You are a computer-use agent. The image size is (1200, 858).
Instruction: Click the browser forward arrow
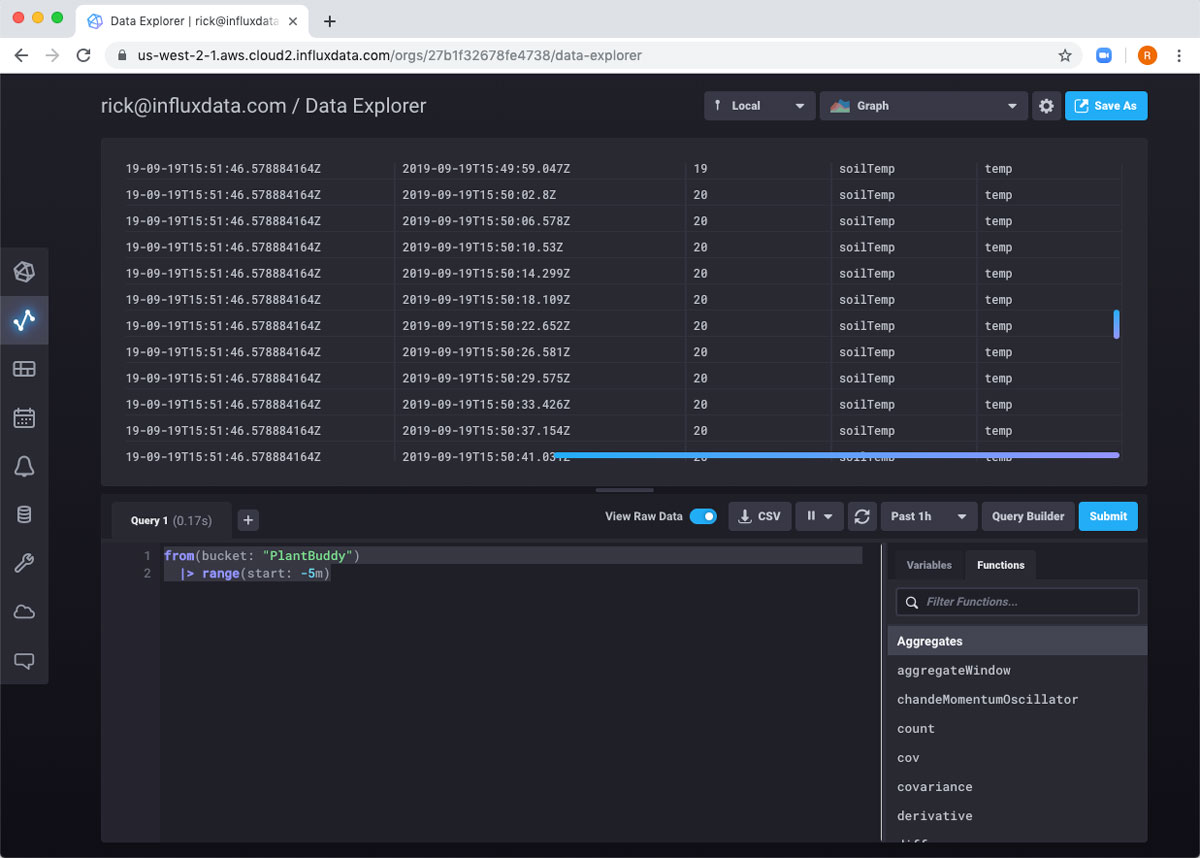[52, 56]
